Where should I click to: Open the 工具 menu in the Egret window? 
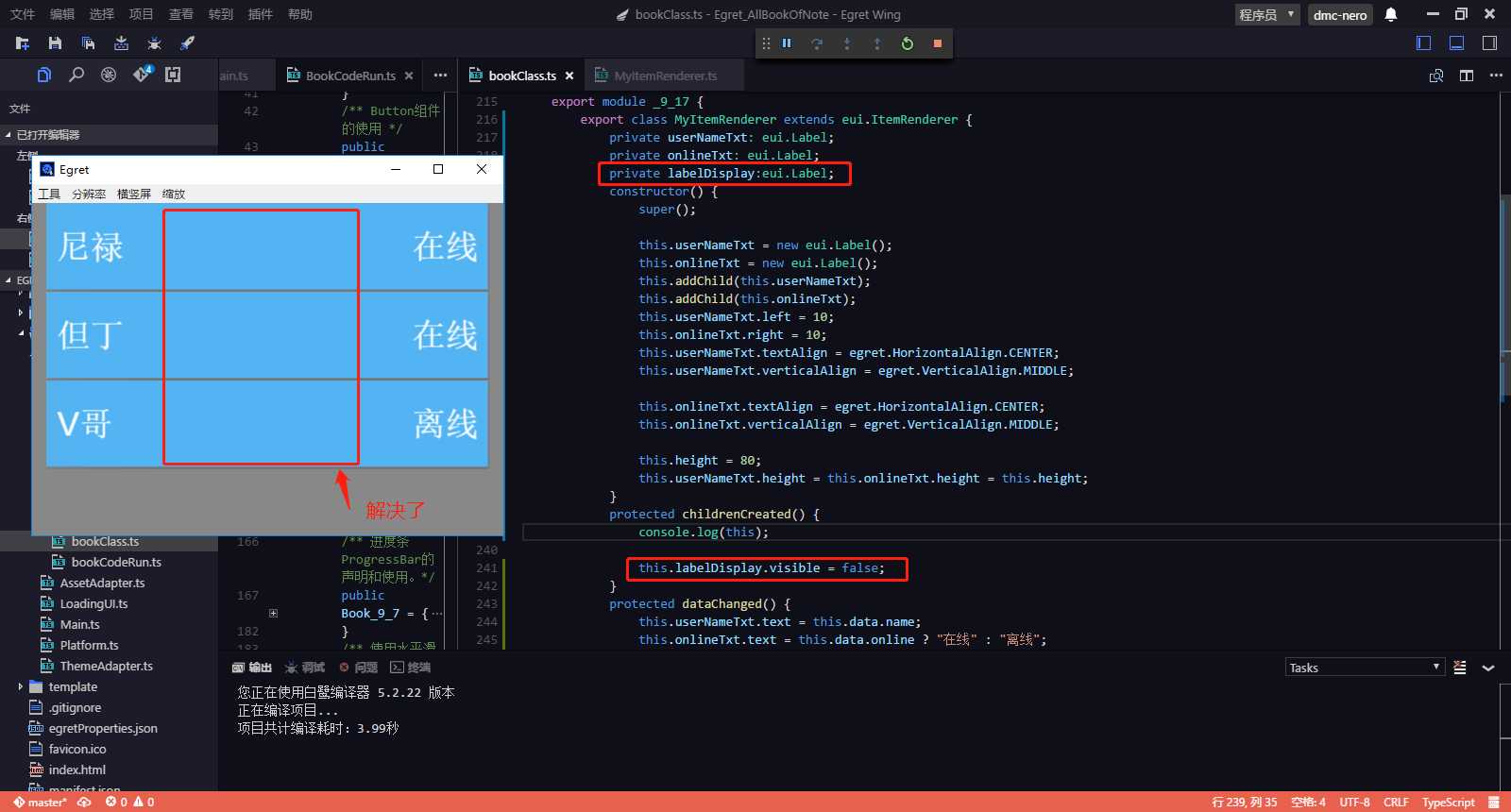click(49, 194)
